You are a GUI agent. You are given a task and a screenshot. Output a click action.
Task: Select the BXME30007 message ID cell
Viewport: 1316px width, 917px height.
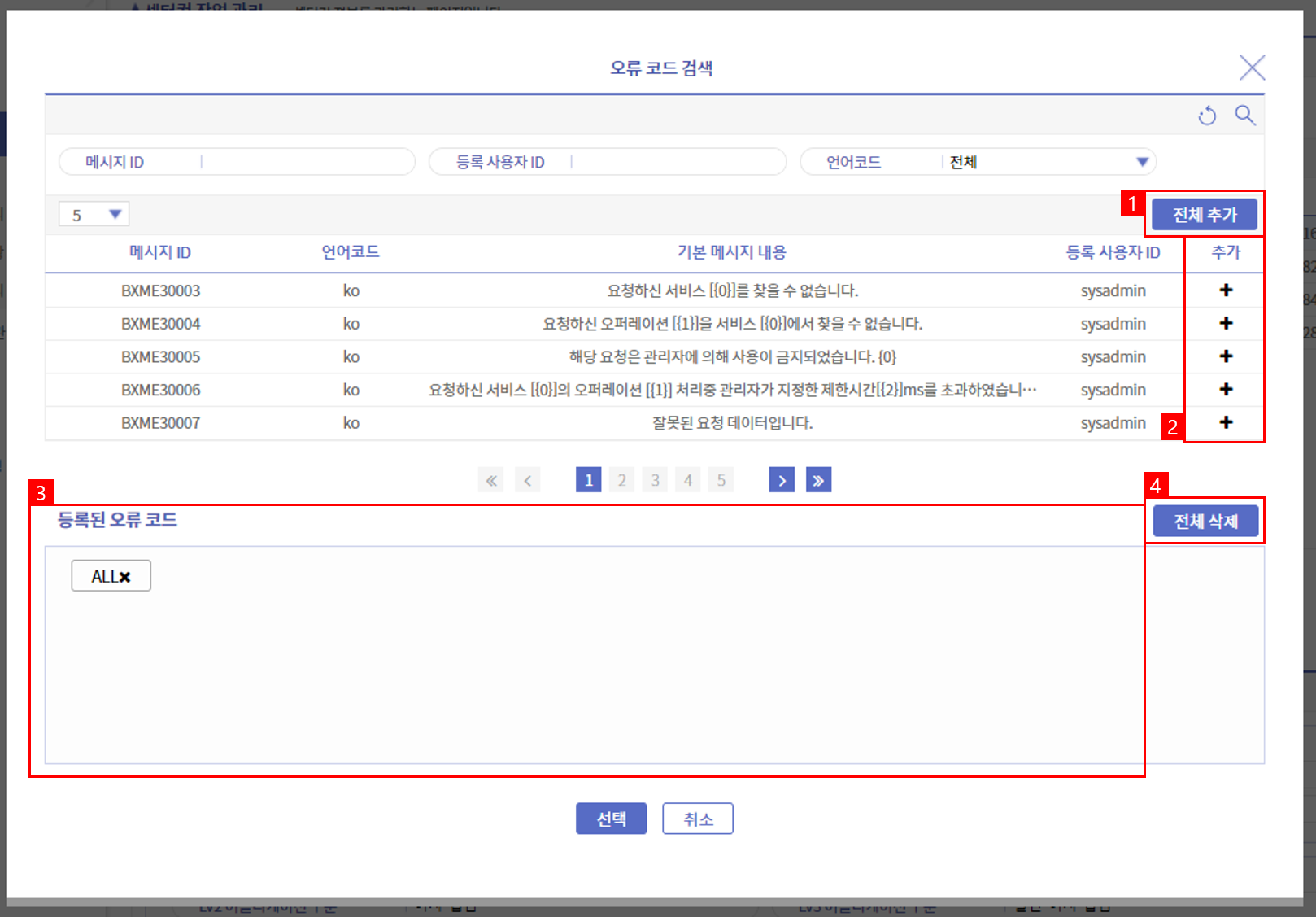pyautogui.click(x=161, y=423)
